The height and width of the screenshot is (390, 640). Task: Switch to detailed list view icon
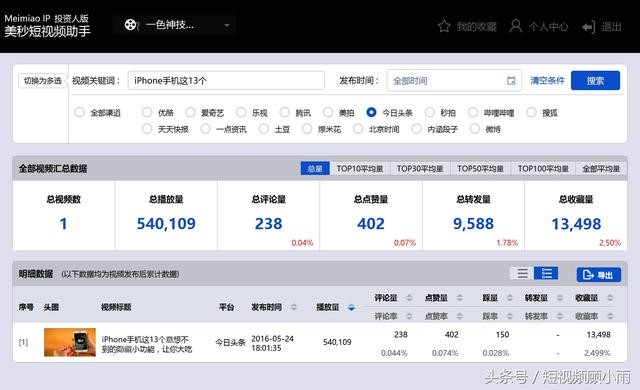(x=546, y=273)
